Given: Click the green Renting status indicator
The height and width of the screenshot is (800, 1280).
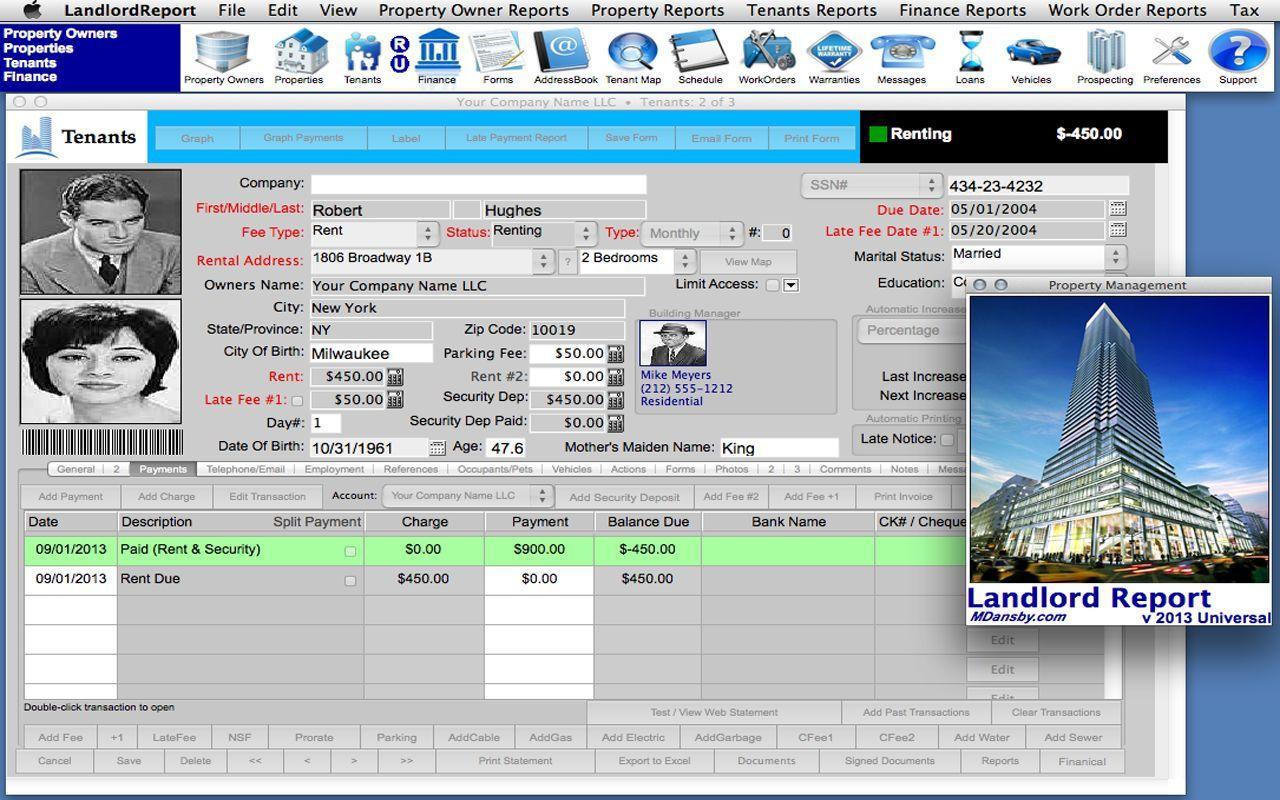Looking at the screenshot, I should pyautogui.click(x=878, y=134).
